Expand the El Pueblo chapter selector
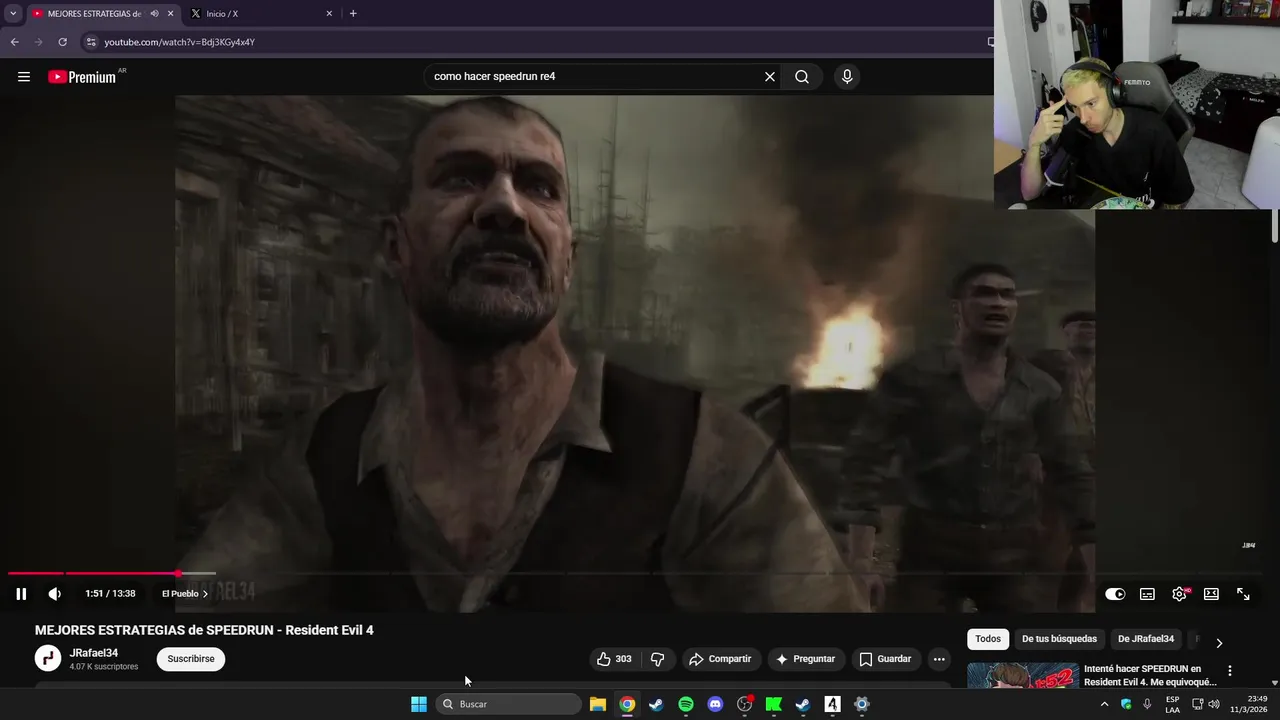The image size is (1280, 720). [185, 594]
